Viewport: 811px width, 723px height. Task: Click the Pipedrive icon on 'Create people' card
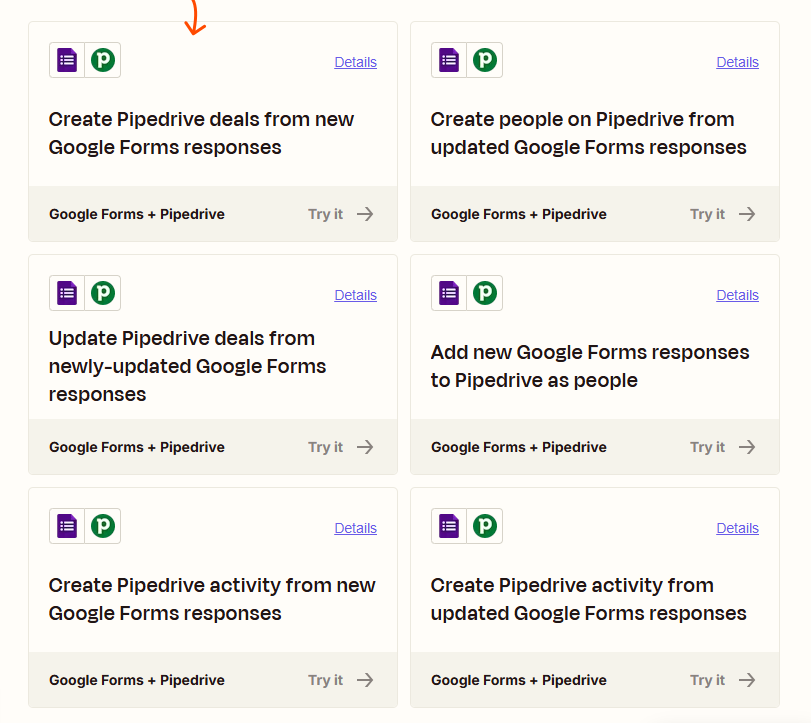point(484,60)
